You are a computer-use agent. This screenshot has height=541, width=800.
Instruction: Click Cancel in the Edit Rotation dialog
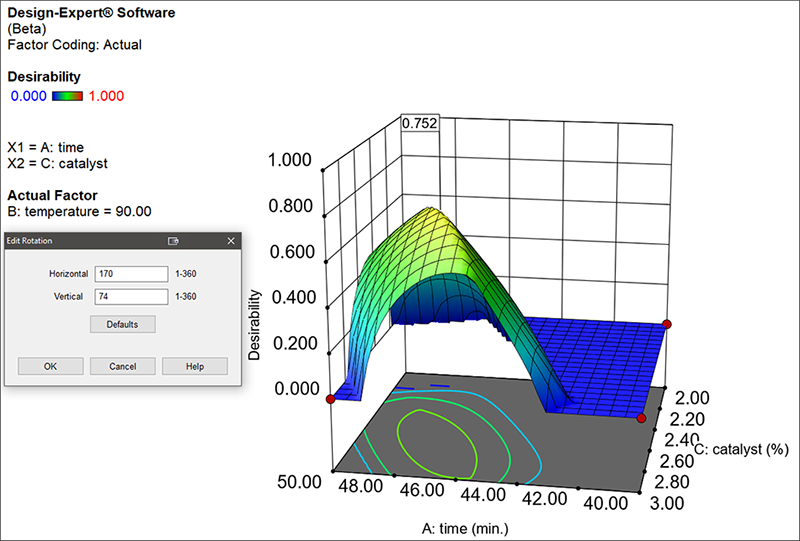[x=122, y=366]
